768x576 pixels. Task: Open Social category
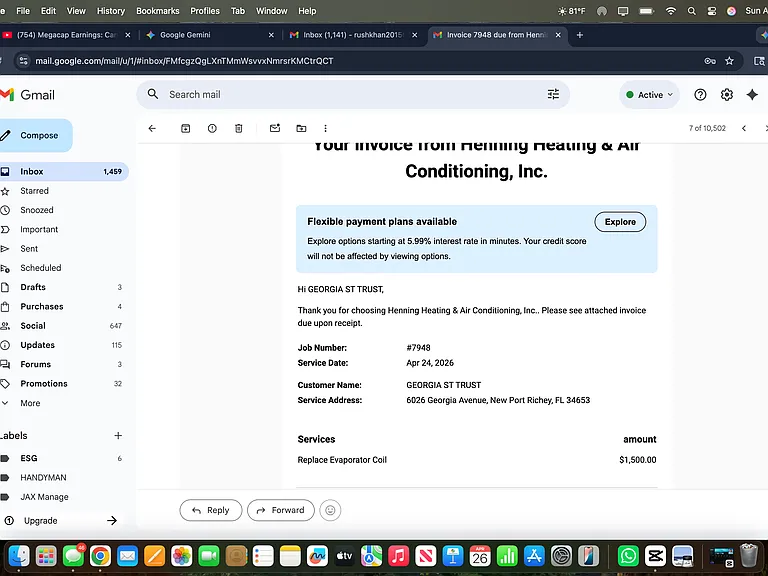click(63, 326)
